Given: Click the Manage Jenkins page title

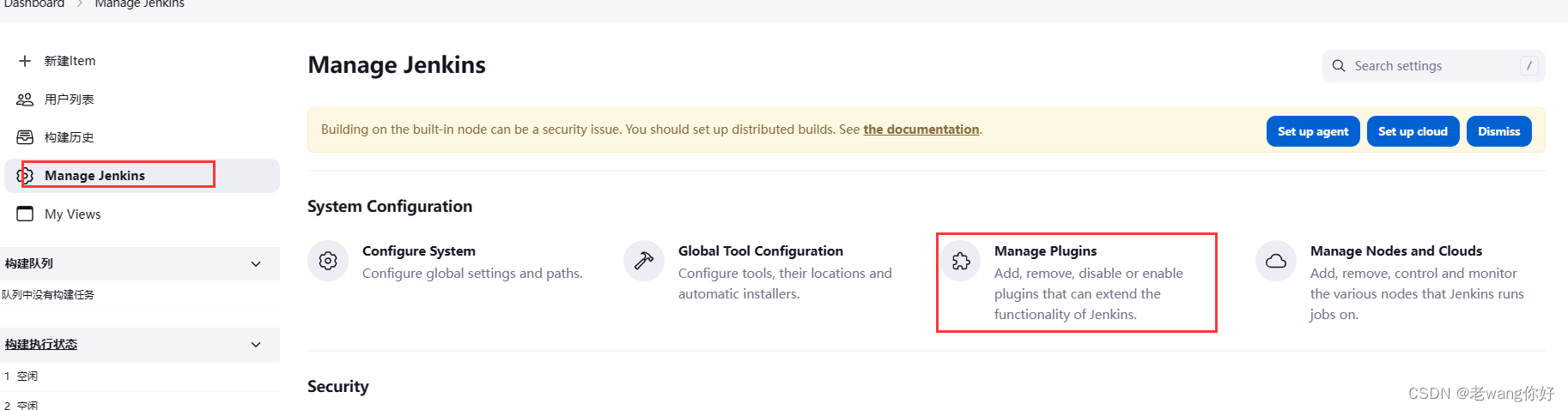Looking at the screenshot, I should (397, 65).
